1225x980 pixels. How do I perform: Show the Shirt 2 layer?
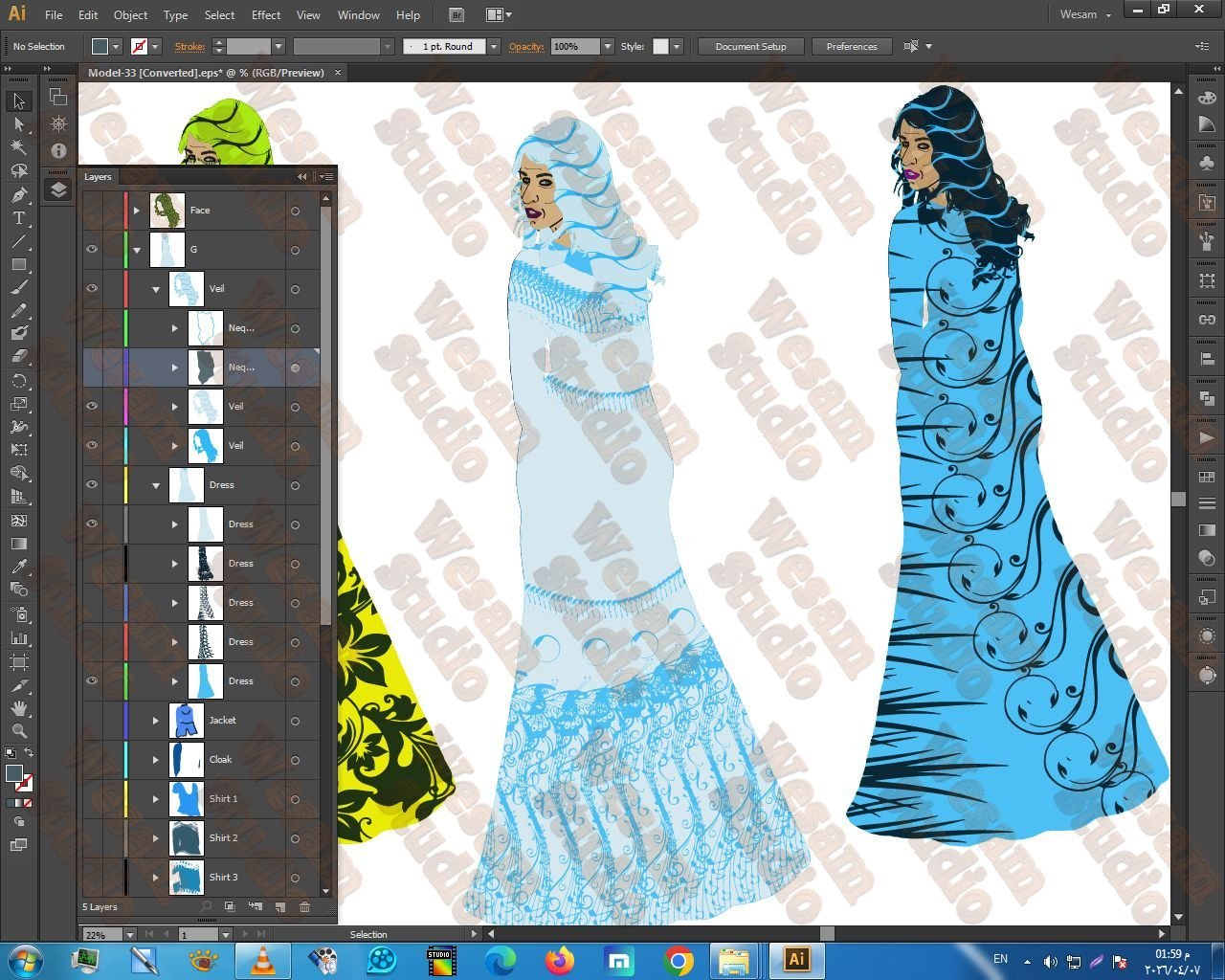[x=92, y=838]
